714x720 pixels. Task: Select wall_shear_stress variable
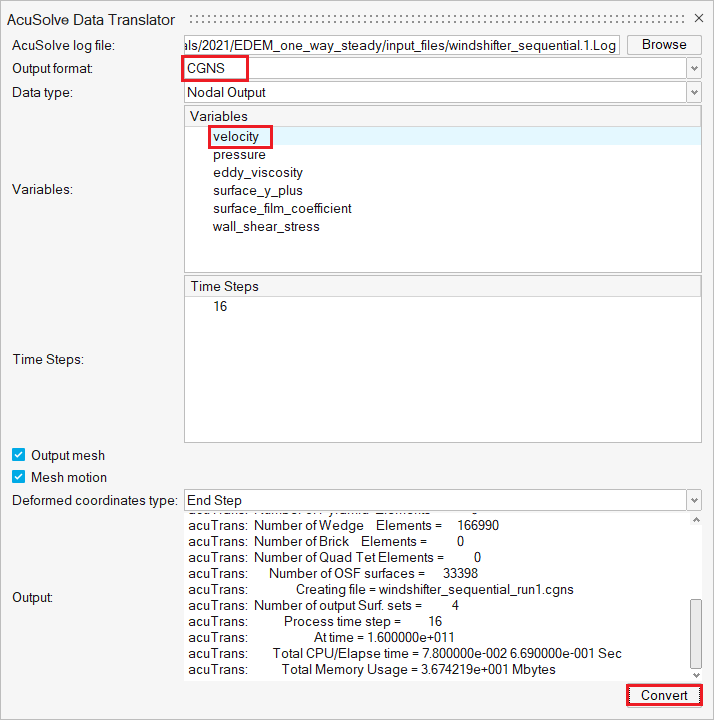[266, 227]
